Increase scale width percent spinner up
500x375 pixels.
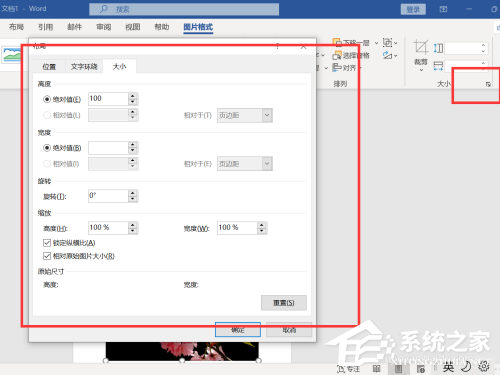pos(262,225)
